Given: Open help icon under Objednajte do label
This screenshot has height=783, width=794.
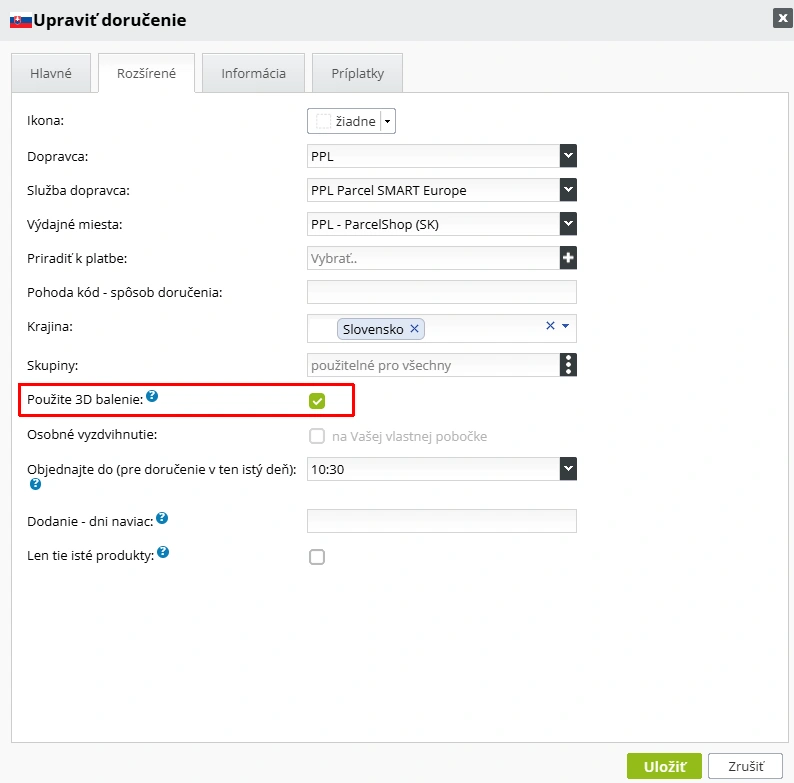Looking at the screenshot, I should click(35, 484).
